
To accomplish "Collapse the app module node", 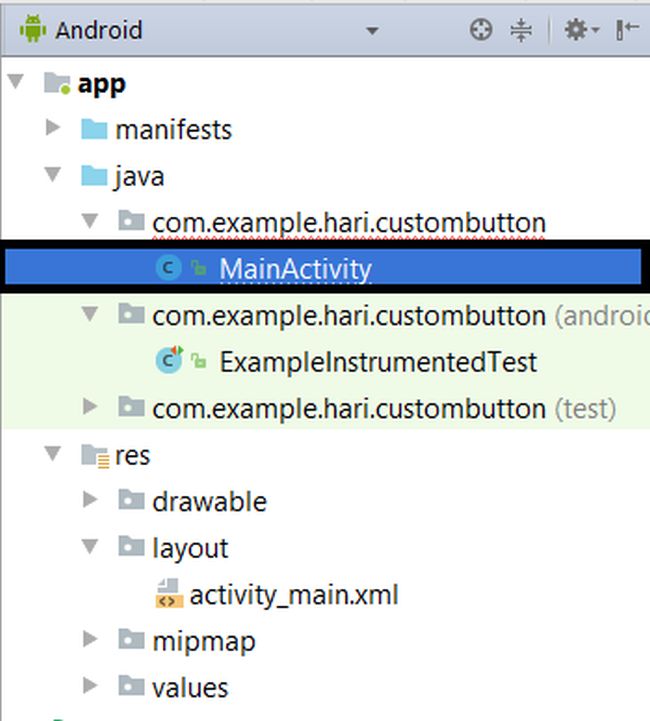I will 16,83.
